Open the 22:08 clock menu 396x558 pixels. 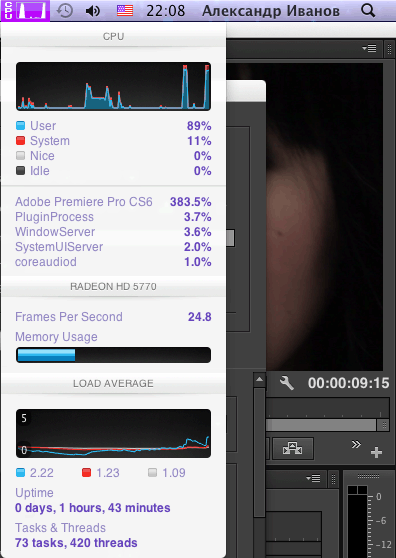coord(165,11)
